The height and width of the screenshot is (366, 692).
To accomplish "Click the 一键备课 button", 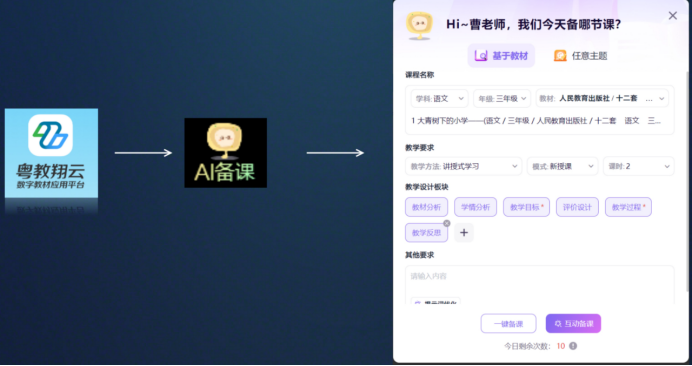I will [508, 324].
